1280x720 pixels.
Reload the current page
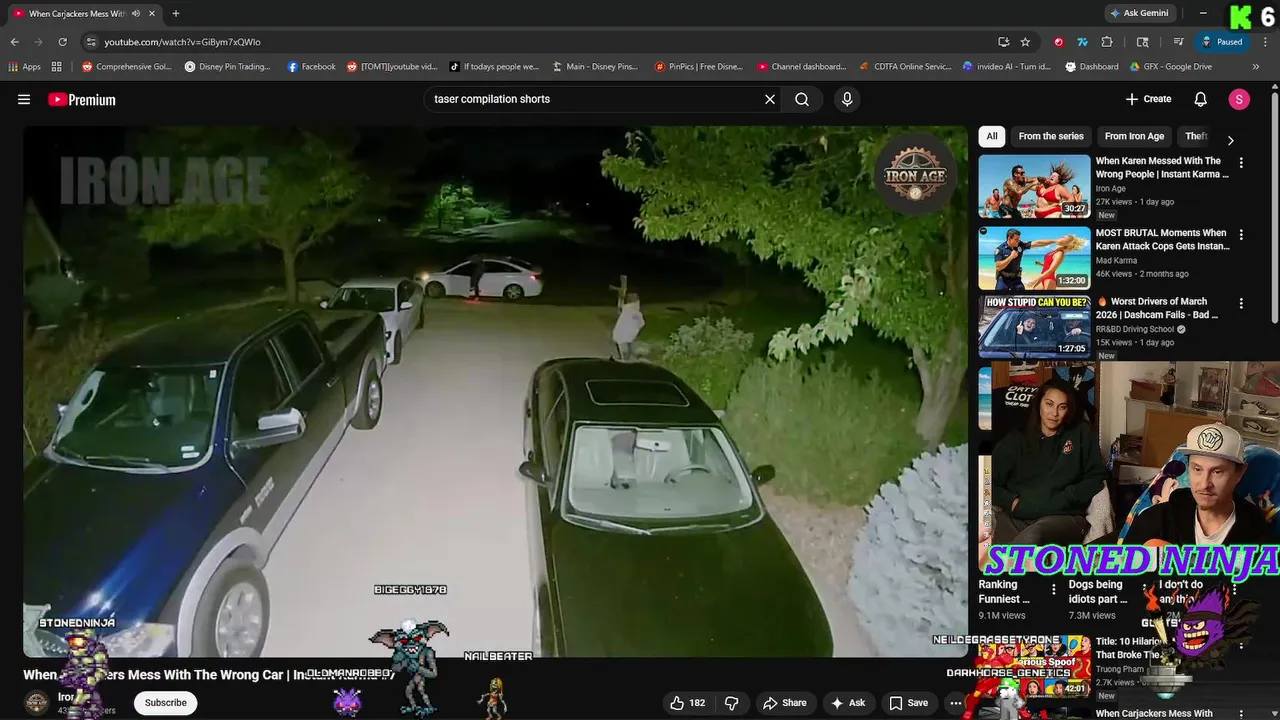pyautogui.click(x=62, y=42)
